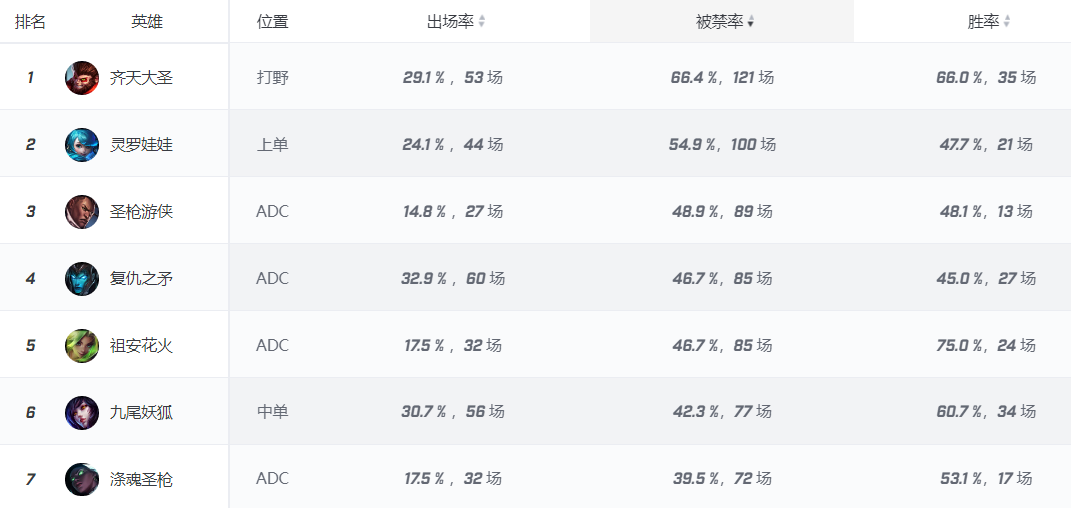This screenshot has width=1071, height=508.
Task: Click the 涤魂圣枪 hero portrait icon
Action: coord(82,479)
